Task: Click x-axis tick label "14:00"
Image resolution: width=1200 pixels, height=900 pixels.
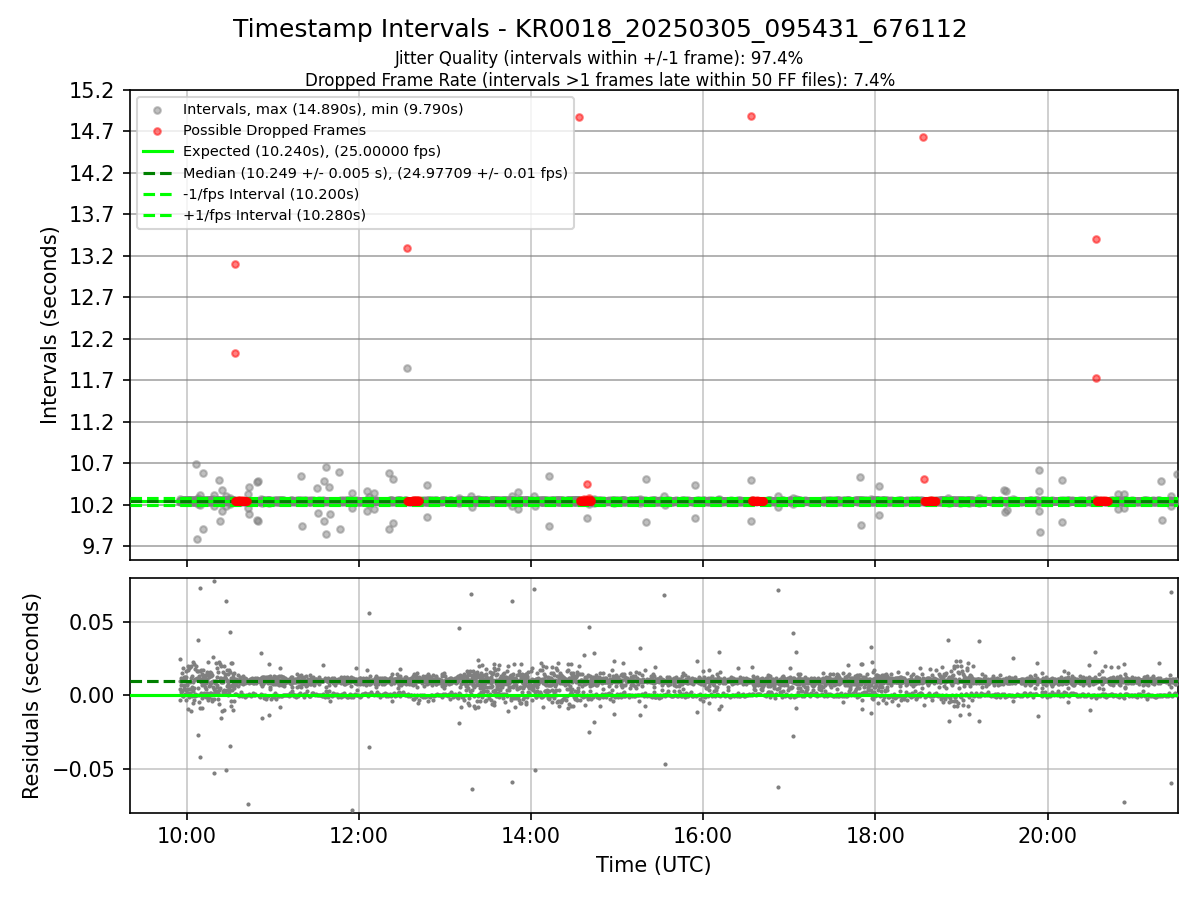Action: (531, 835)
